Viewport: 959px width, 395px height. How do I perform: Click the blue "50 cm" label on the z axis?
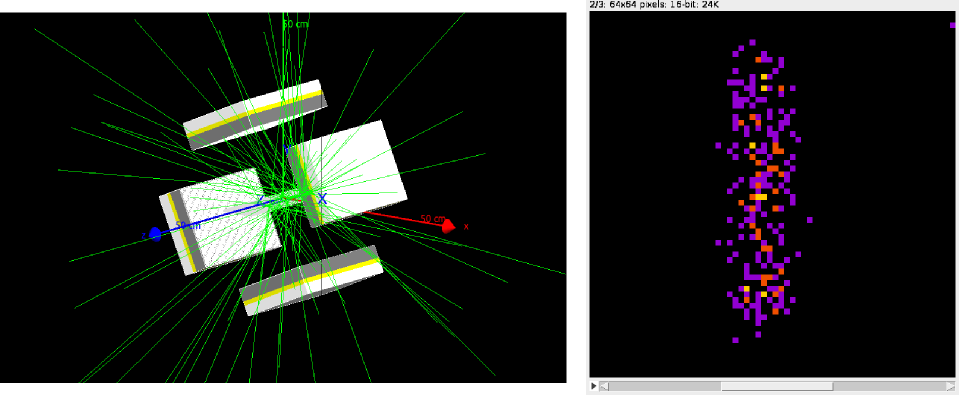[x=188, y=226]
